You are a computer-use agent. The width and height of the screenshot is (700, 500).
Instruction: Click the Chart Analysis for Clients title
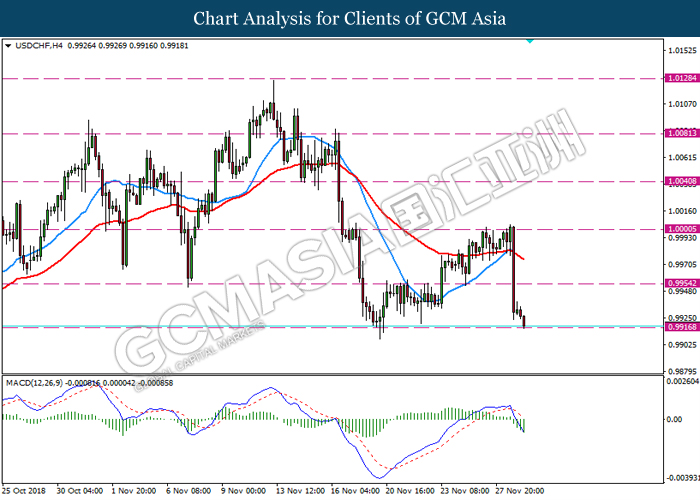pos(350,19)
